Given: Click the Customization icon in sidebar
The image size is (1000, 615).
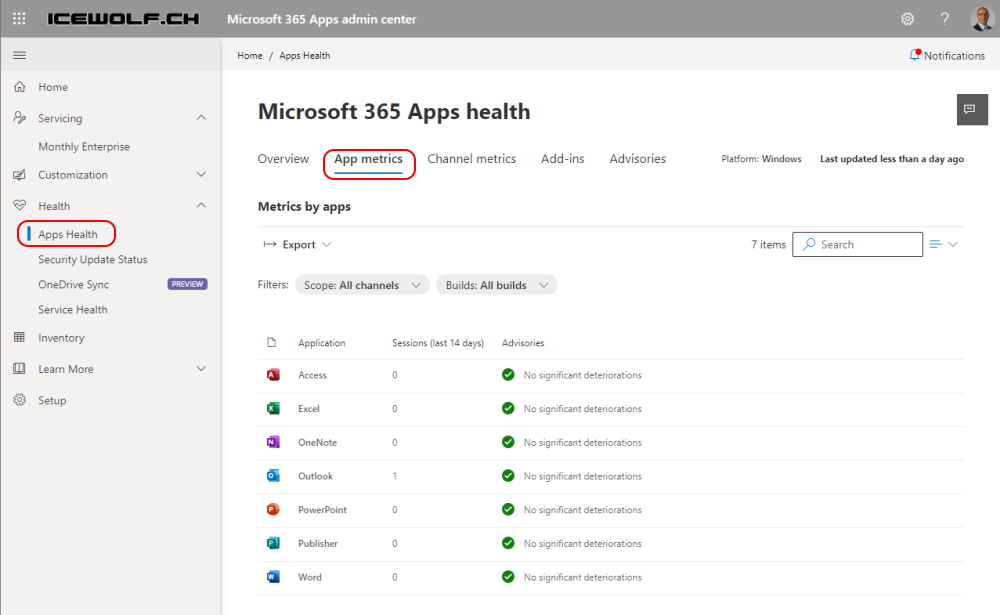Looking at the screenshot, I should tap(20, 174).
